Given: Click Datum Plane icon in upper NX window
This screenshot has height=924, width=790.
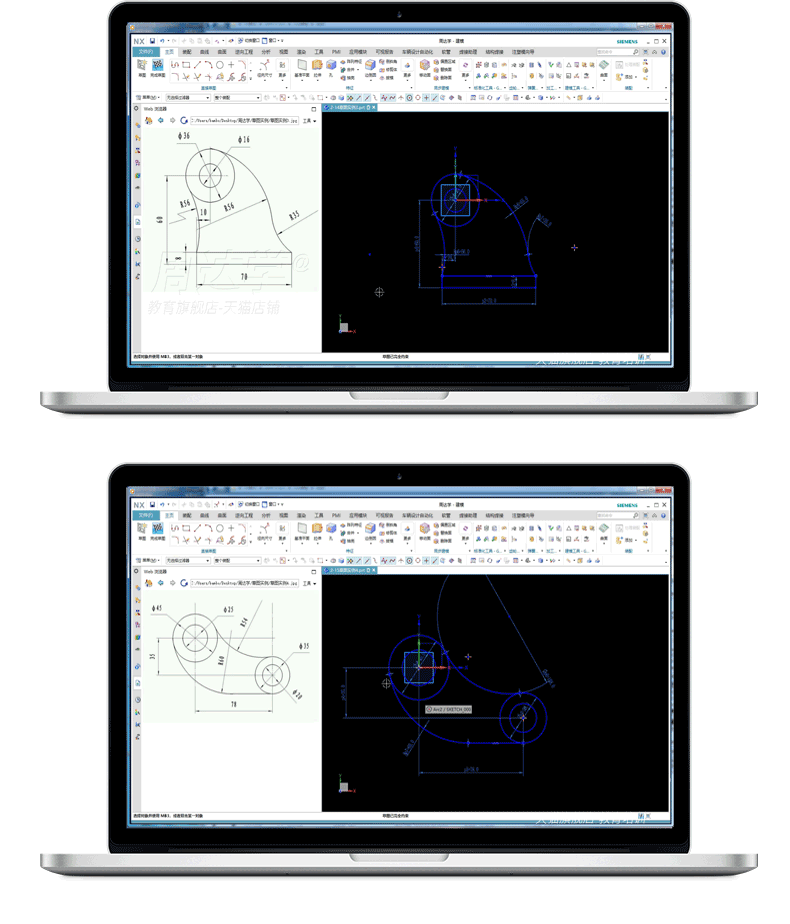Looking at the screenshot, I should (x=302, y=65).
